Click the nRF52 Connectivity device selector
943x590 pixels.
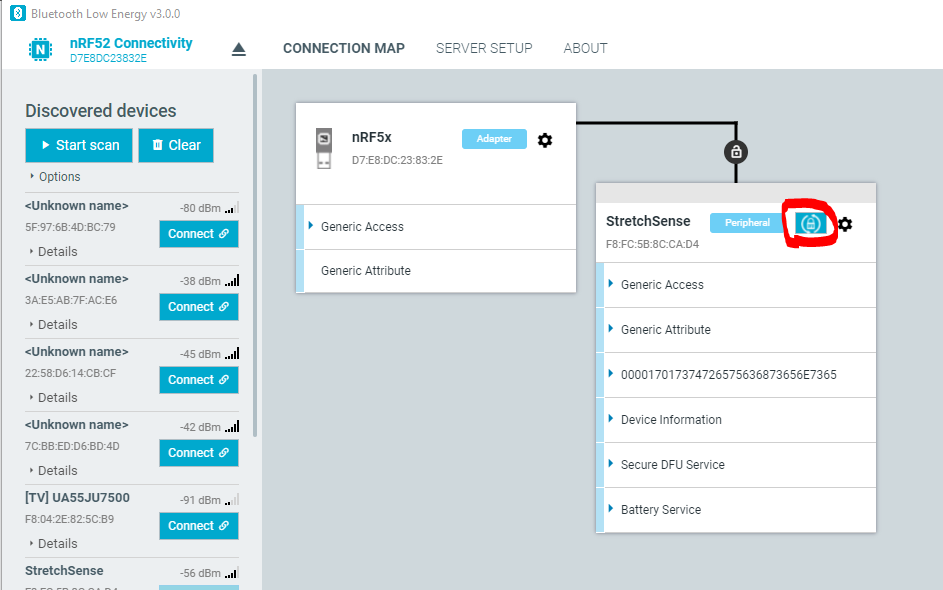pyautogui.click(x=131, y=49)
